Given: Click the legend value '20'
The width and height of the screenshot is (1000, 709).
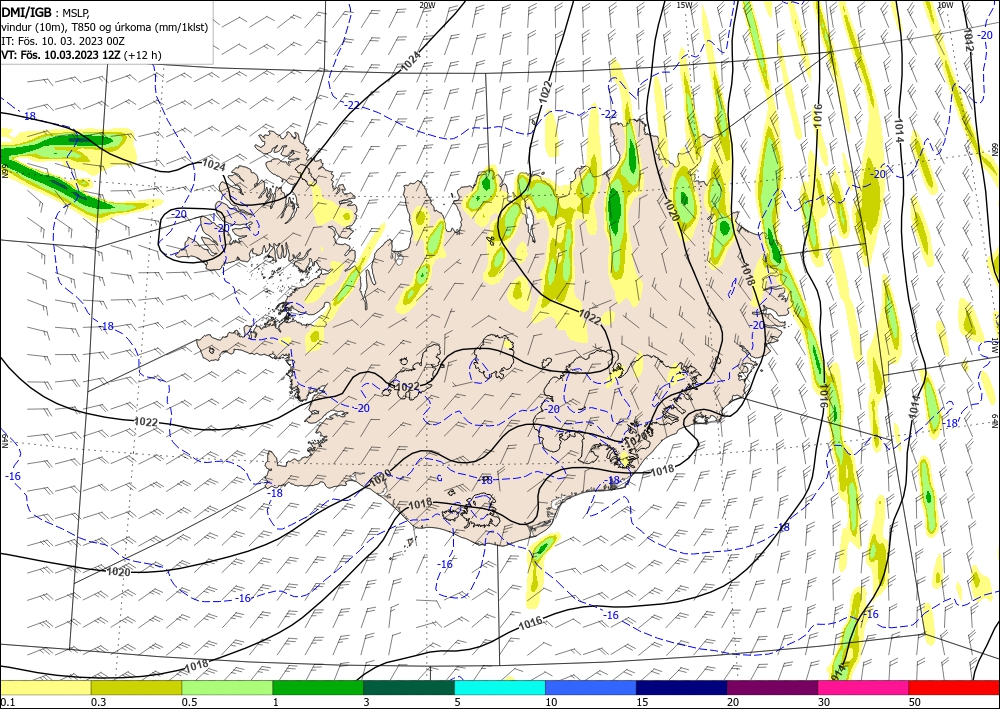Looking at the screenshot, I should [733, 702].
